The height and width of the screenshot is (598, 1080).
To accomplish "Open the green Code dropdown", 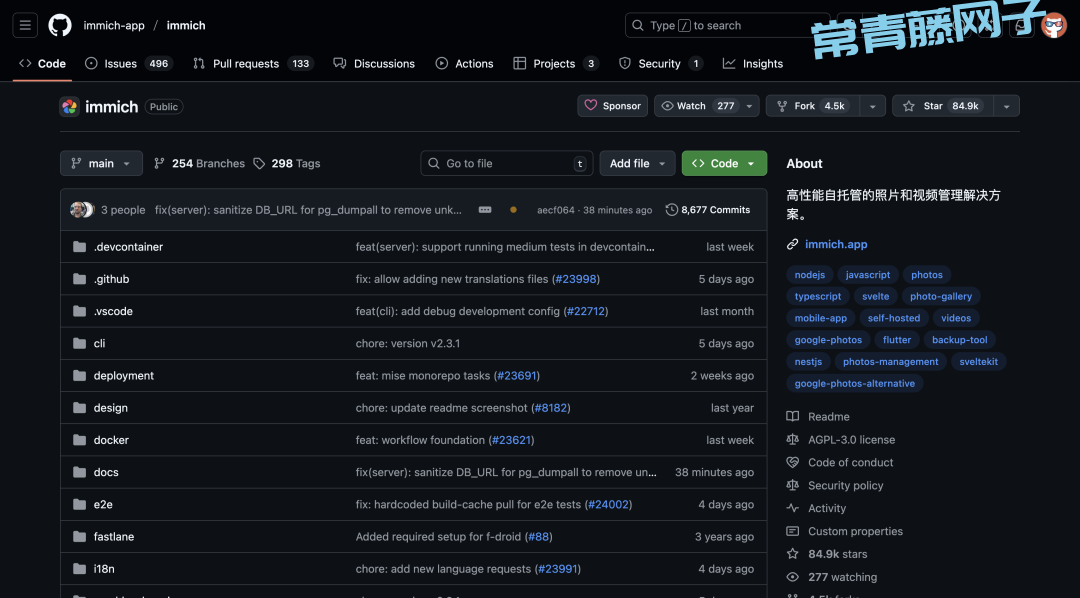I will click(x=724, y=164).
